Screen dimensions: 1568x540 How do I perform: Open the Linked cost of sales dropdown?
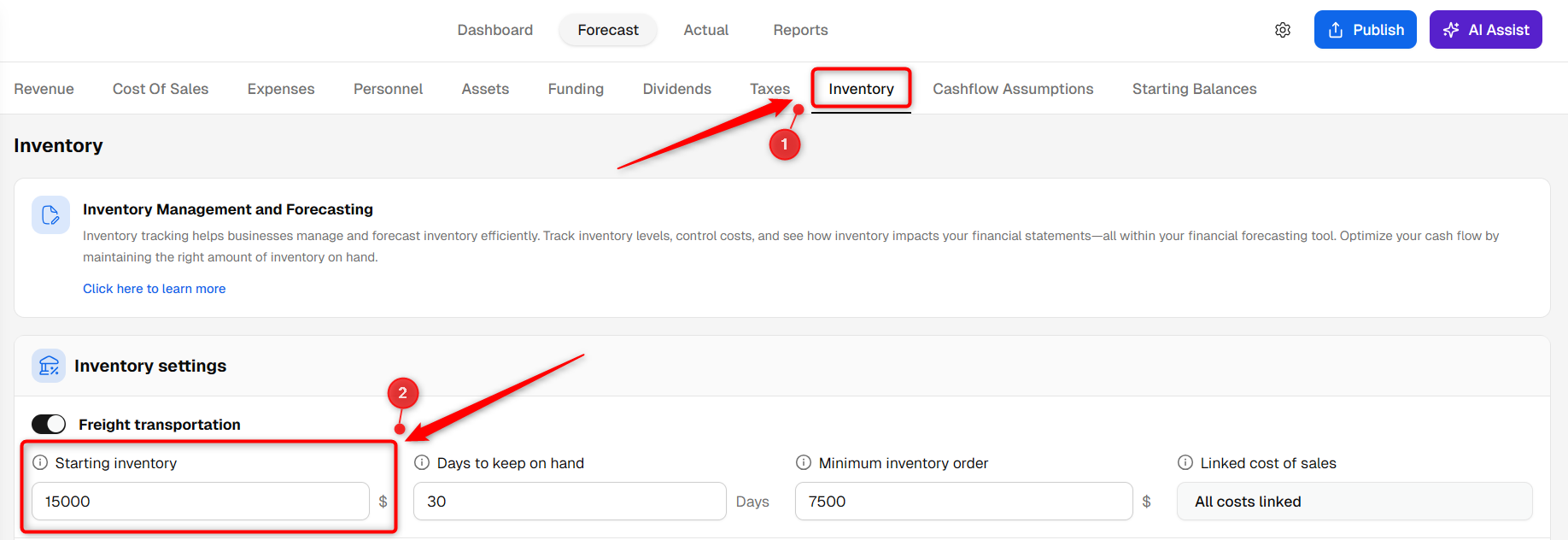1354,502
